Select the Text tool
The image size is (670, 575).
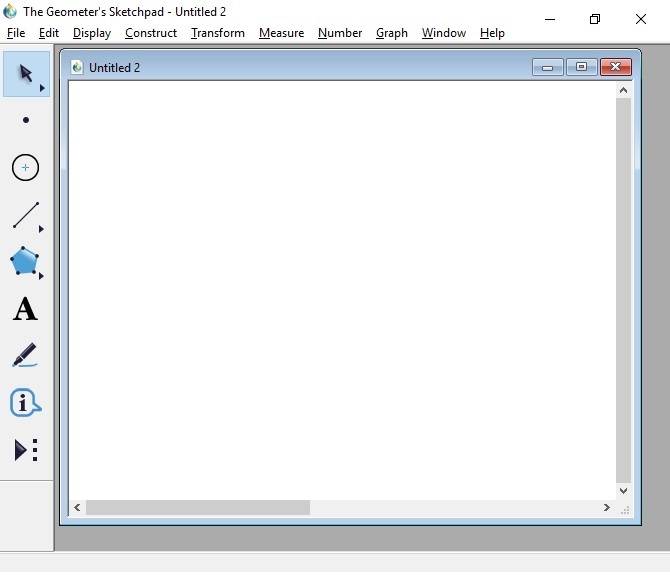tap(25, 309)
